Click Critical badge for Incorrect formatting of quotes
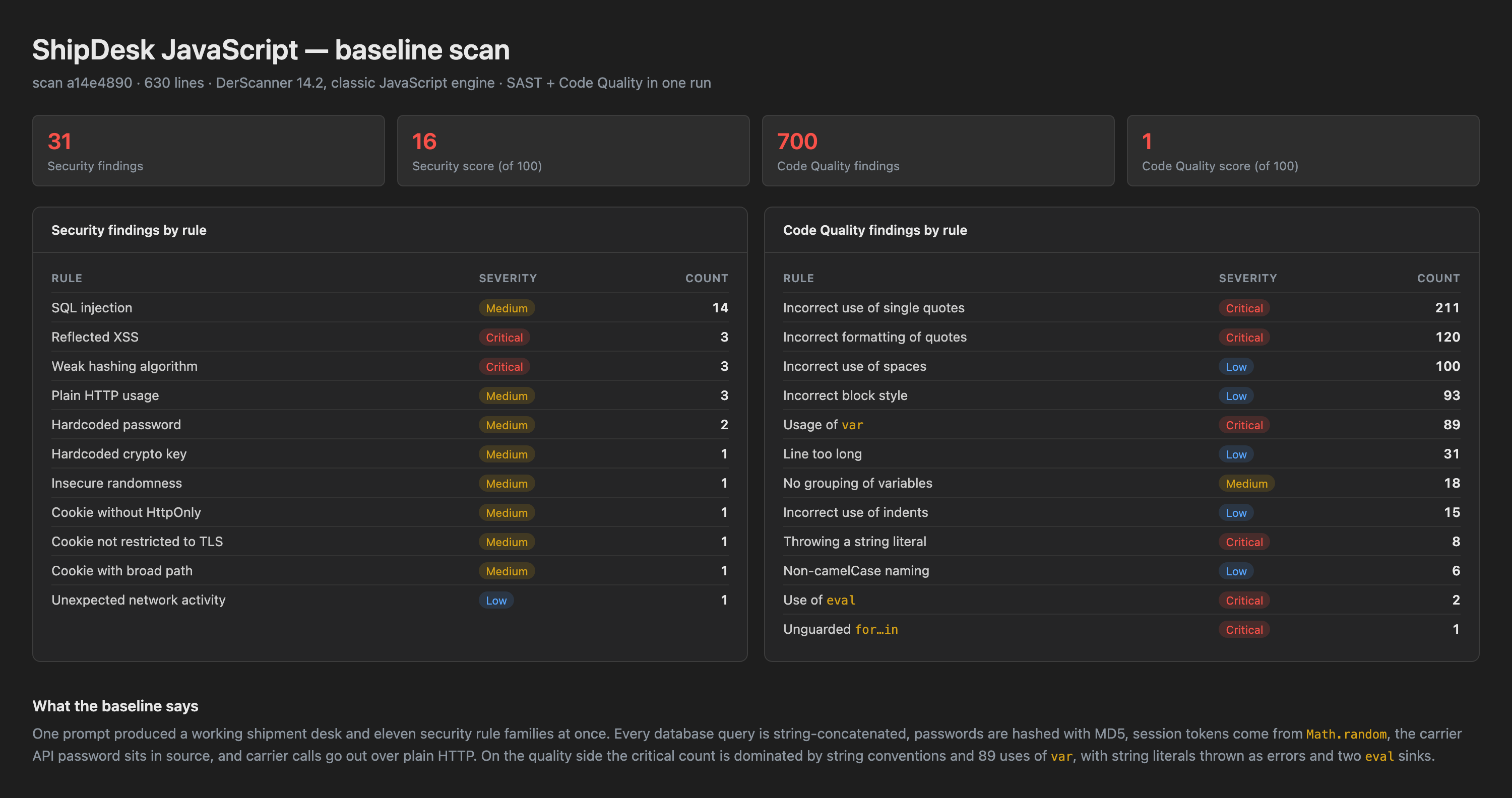1512x798 pixels. click(1244, 338)
